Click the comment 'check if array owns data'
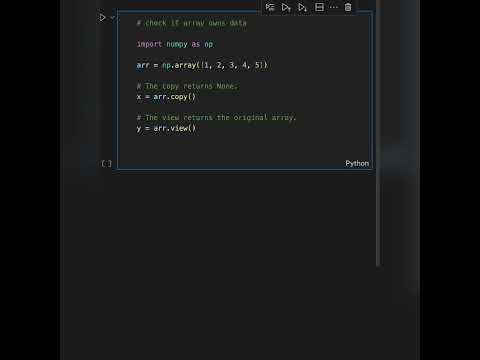The height and width of the screenshot is (360, 480). [192, 23]
